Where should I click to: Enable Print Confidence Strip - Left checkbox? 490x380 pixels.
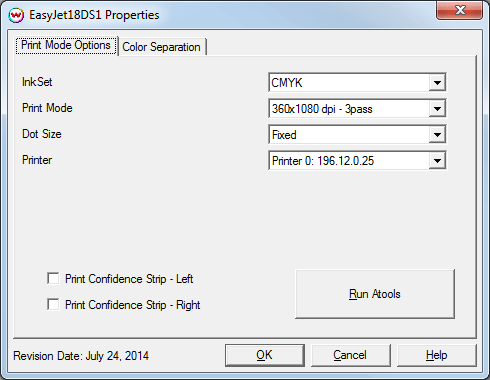point(53,278)
